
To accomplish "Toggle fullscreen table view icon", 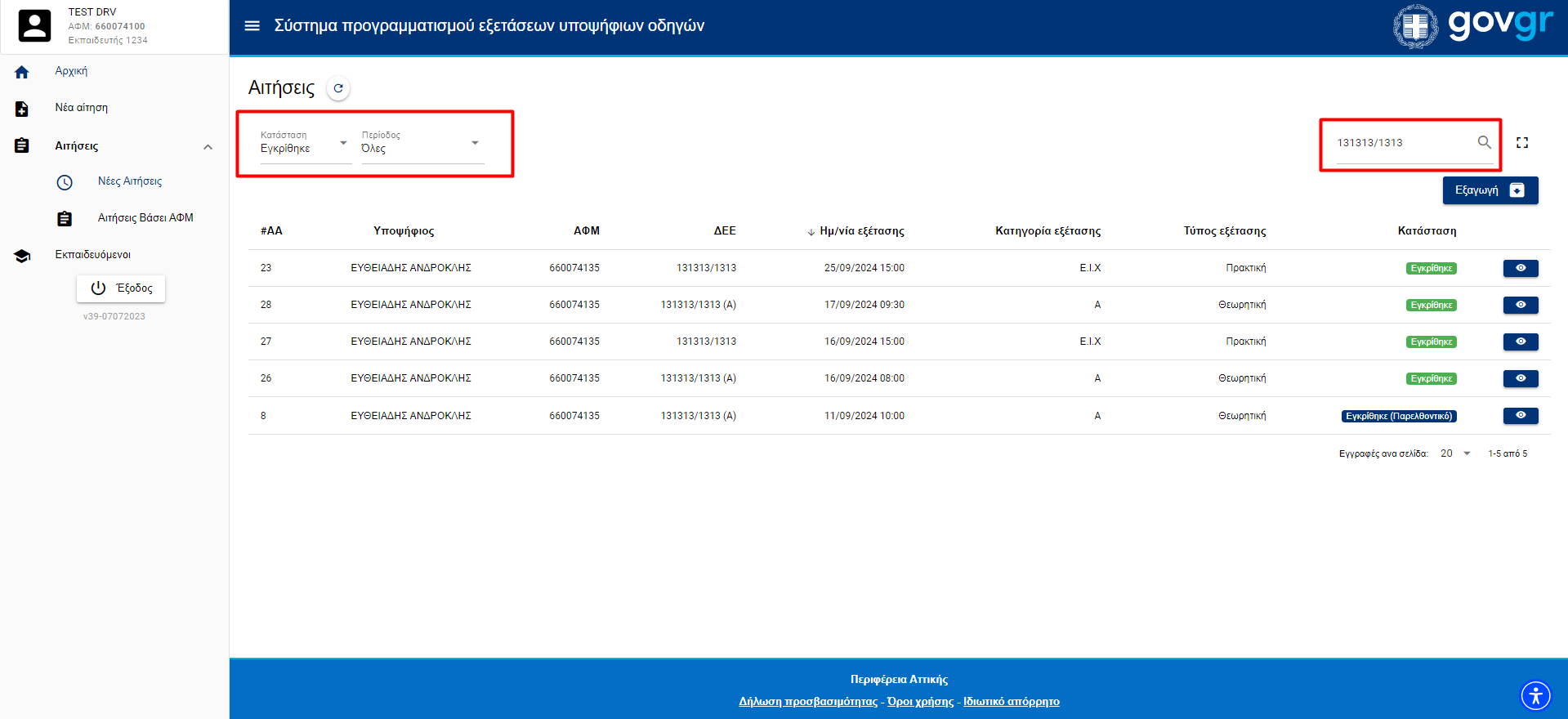I will 1521,143.
